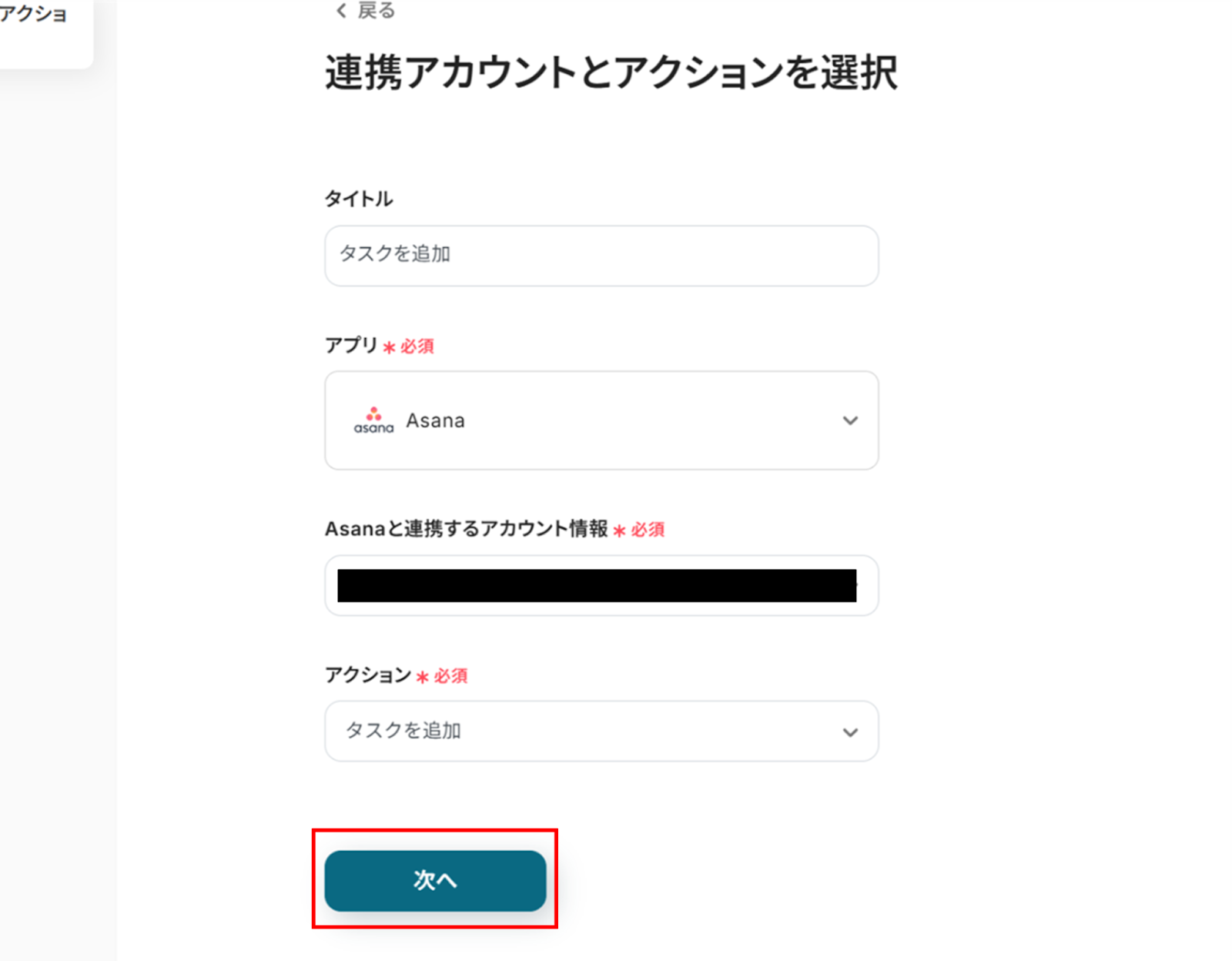Click the back chevron arrow icon
This screenshot has width=1232, height=961.
click(x=341, y=11)
